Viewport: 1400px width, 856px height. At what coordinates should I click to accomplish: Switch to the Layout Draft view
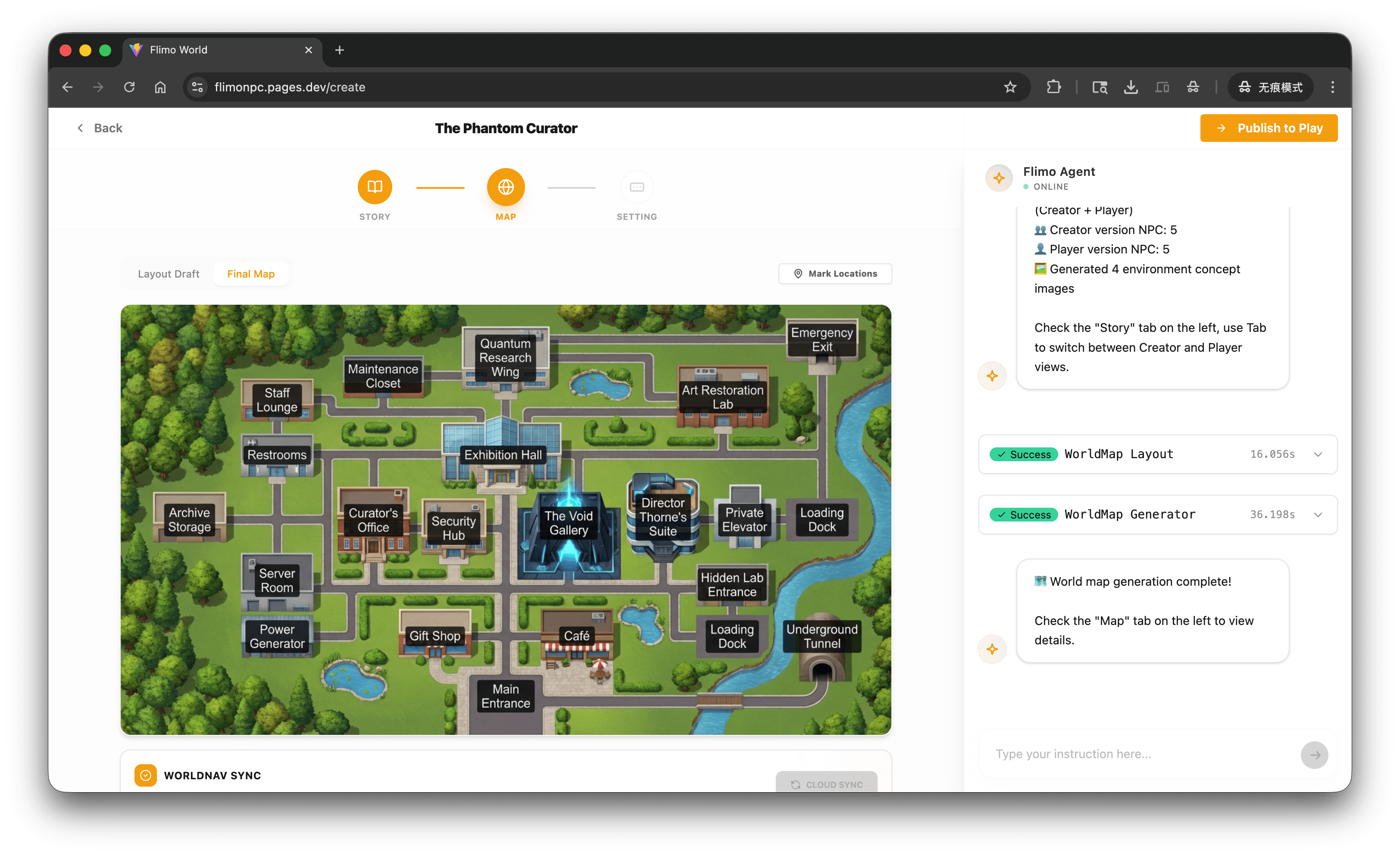(168, 274)
